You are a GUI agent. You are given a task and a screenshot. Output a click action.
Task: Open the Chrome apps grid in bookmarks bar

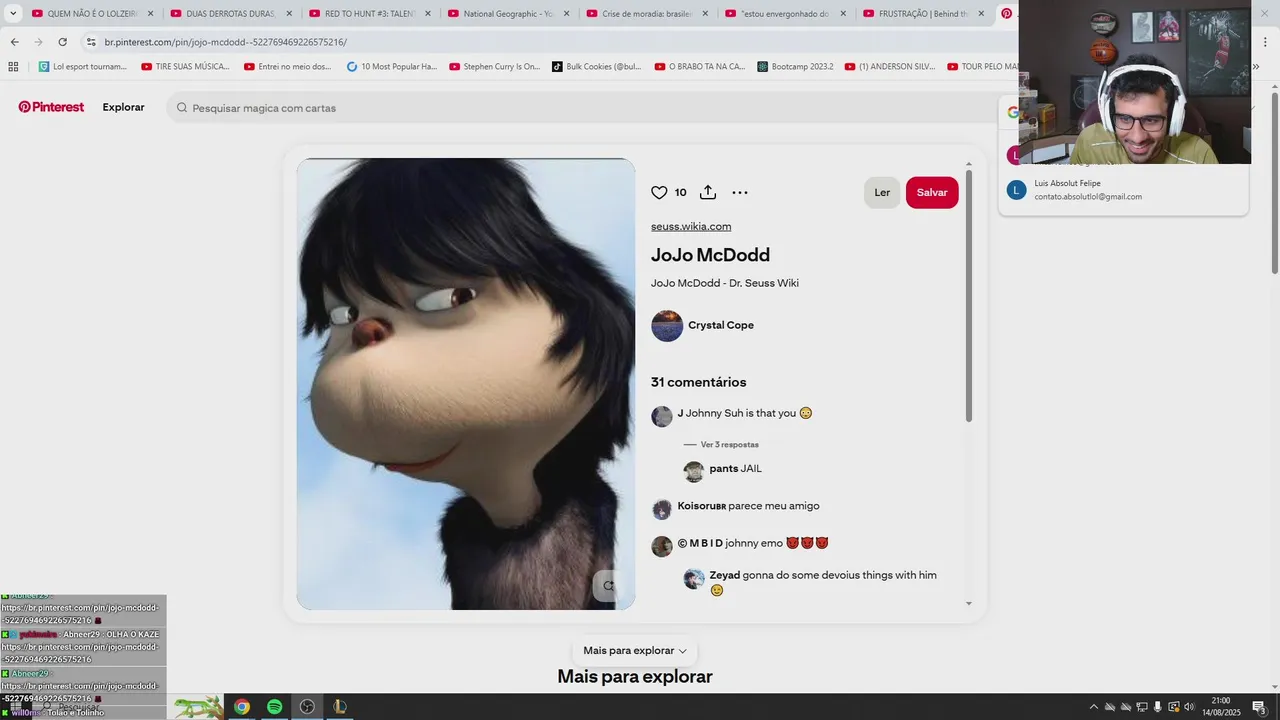(x=13, y=67)
